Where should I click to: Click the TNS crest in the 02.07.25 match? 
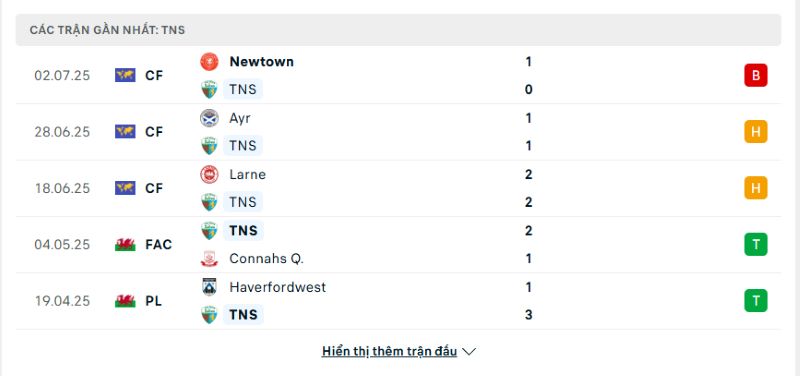209,90
